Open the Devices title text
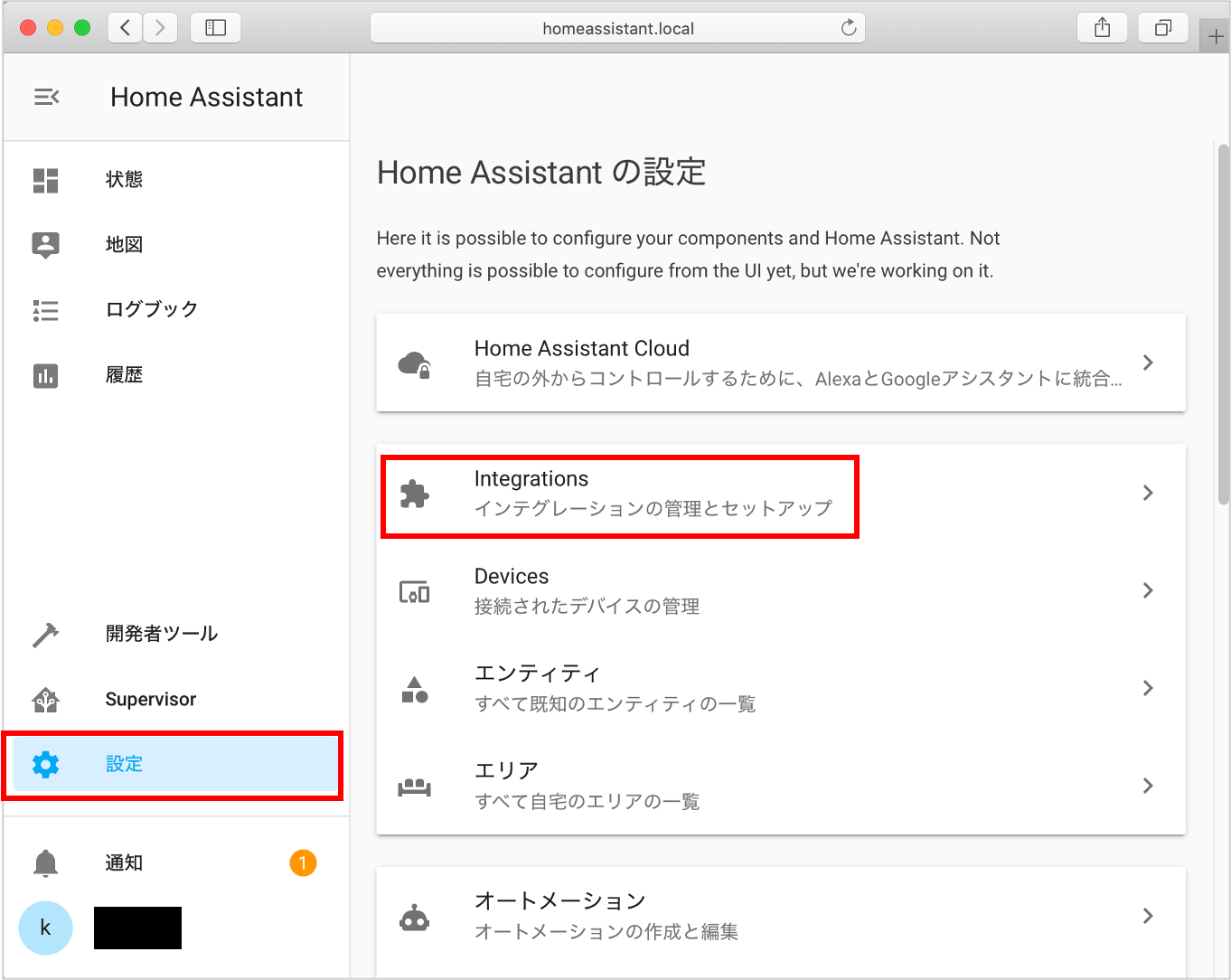Screen dimensions: 1231x980 pyautogui.click(x=512, y=577)
